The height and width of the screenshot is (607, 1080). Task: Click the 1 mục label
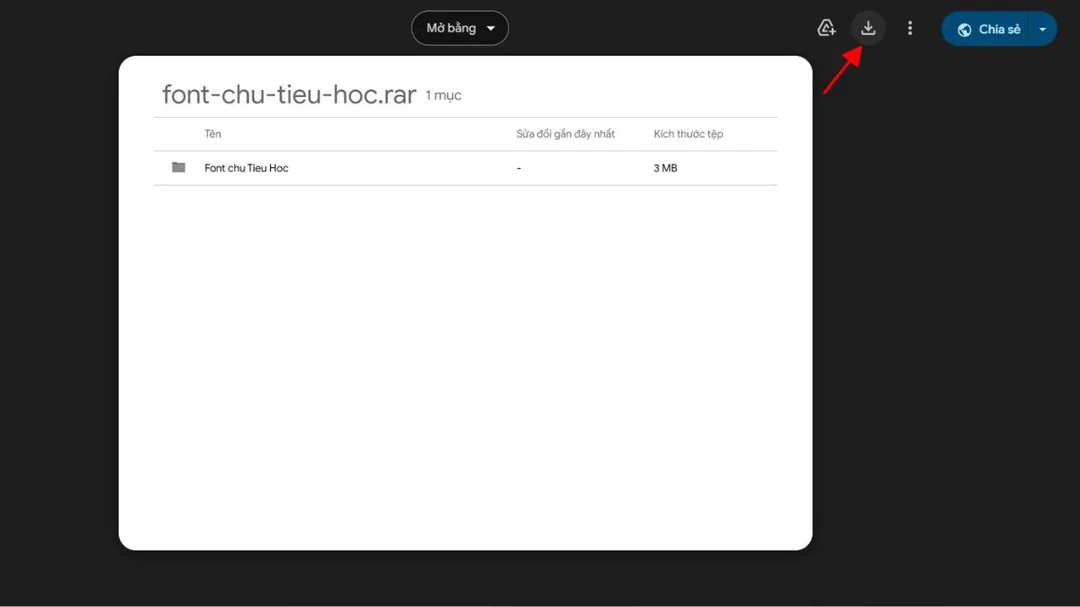click(442, 96)
